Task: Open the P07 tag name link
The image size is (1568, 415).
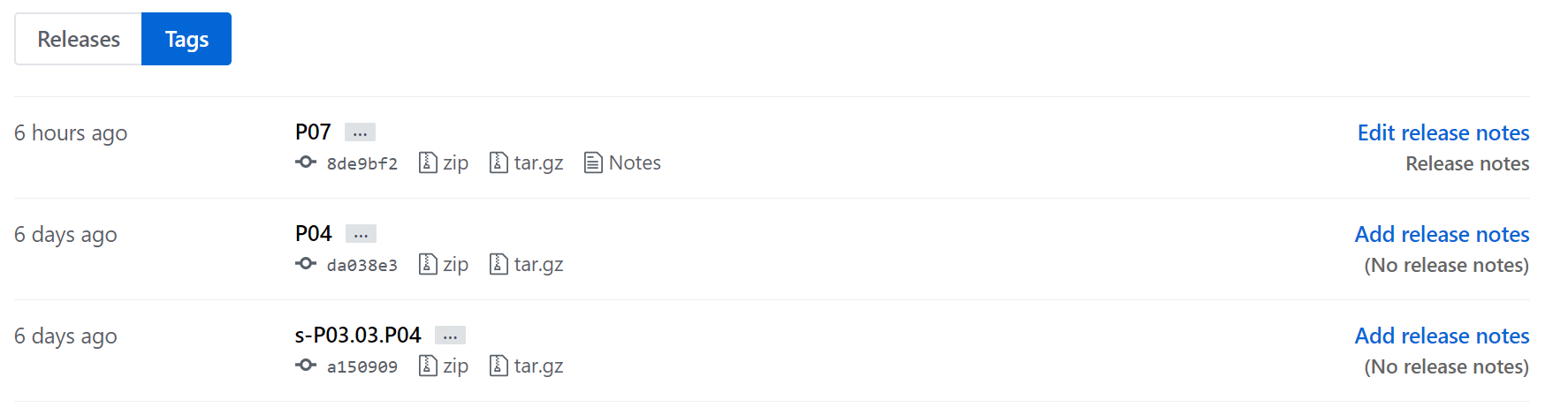Action: (313, 132)
